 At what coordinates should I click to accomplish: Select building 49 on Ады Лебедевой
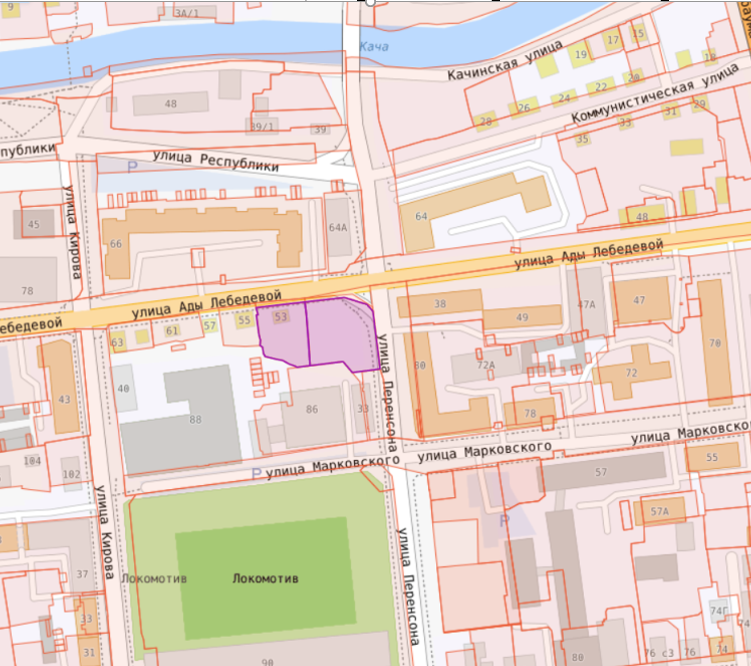tap(521, 318)
